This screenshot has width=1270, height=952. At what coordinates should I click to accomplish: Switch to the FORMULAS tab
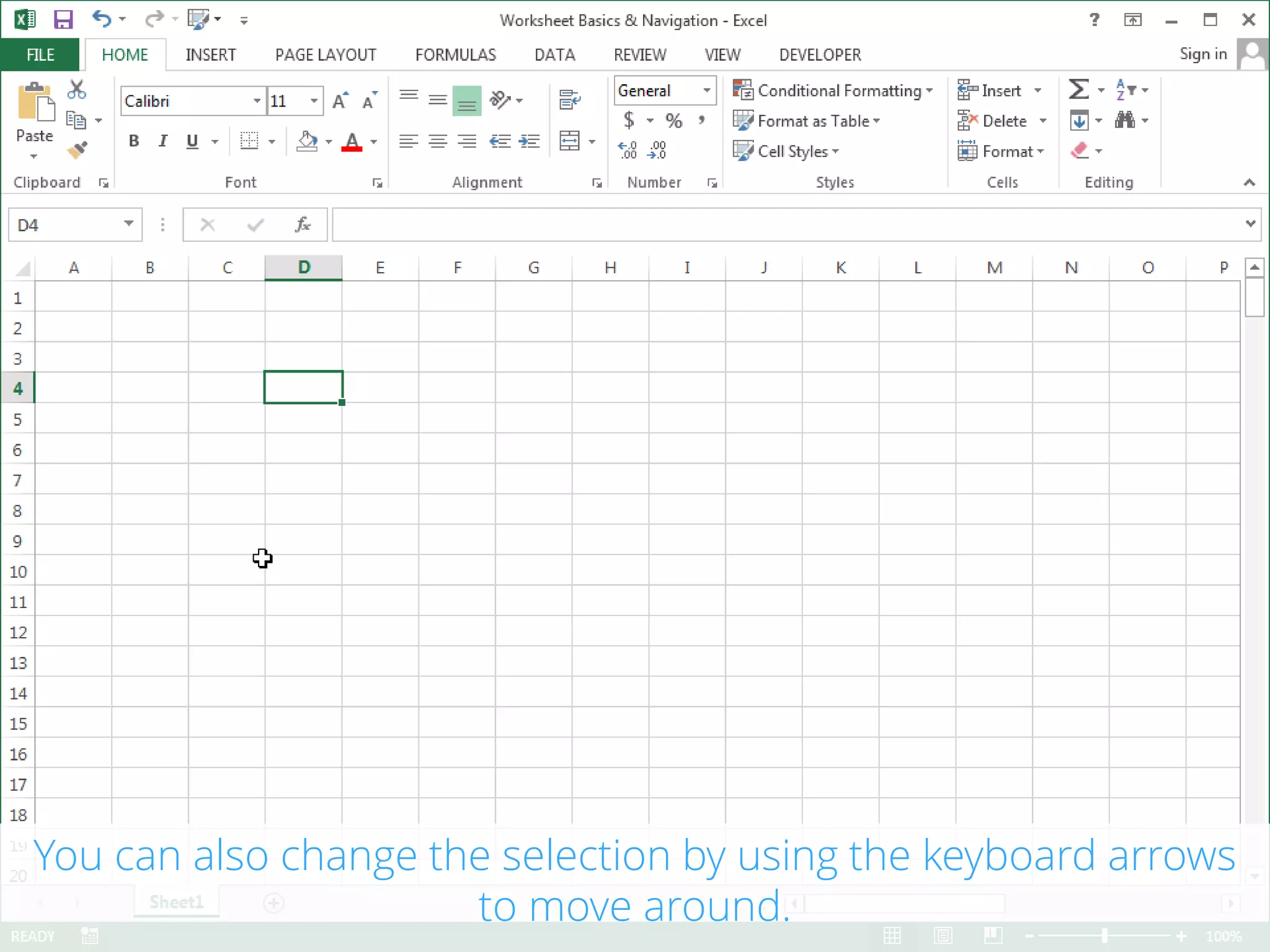click(456, 55)
